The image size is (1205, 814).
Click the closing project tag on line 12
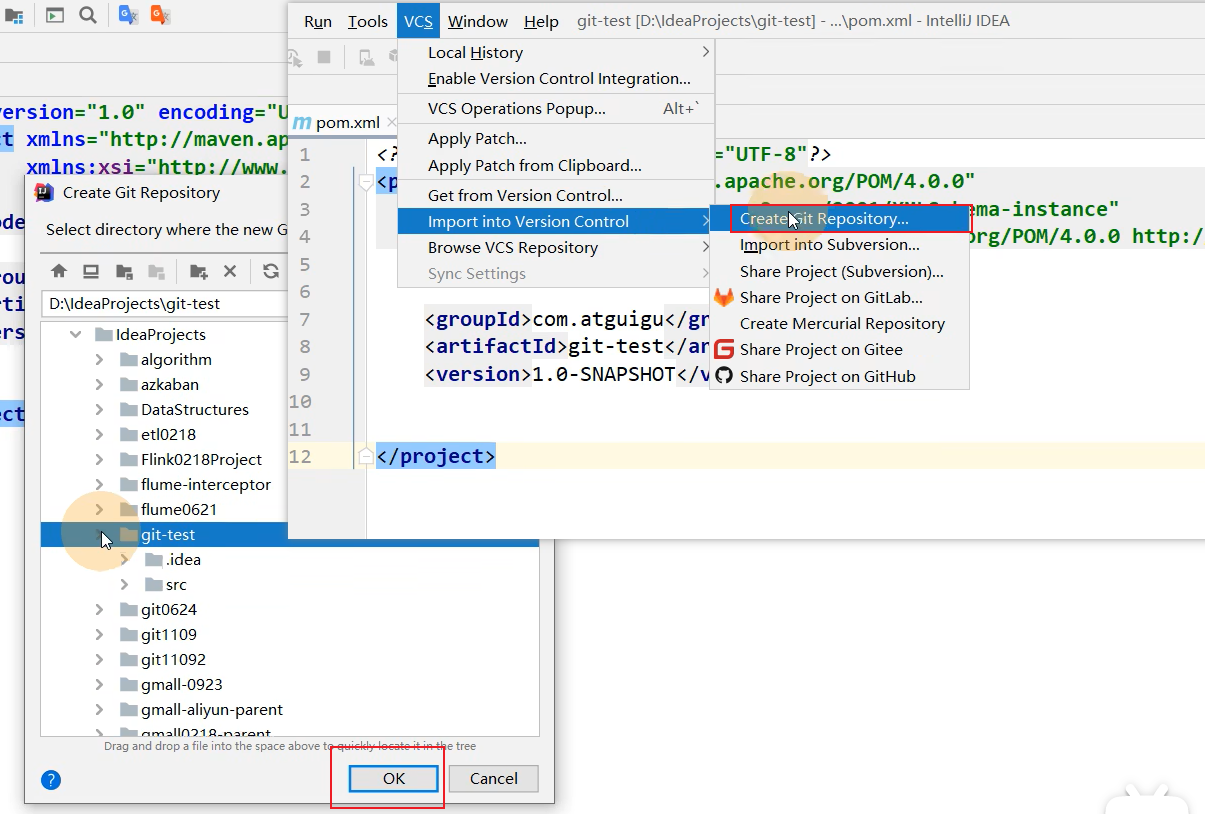pyautogui.click(x=436, y=457)
